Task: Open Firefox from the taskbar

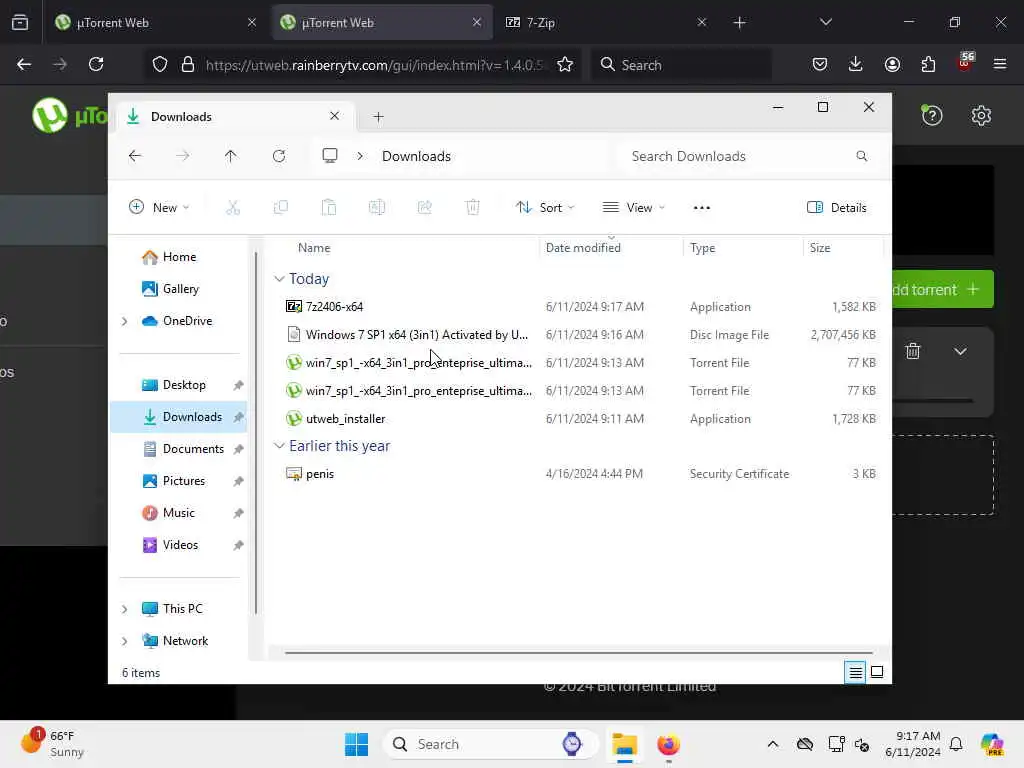Action: [668, 744]
